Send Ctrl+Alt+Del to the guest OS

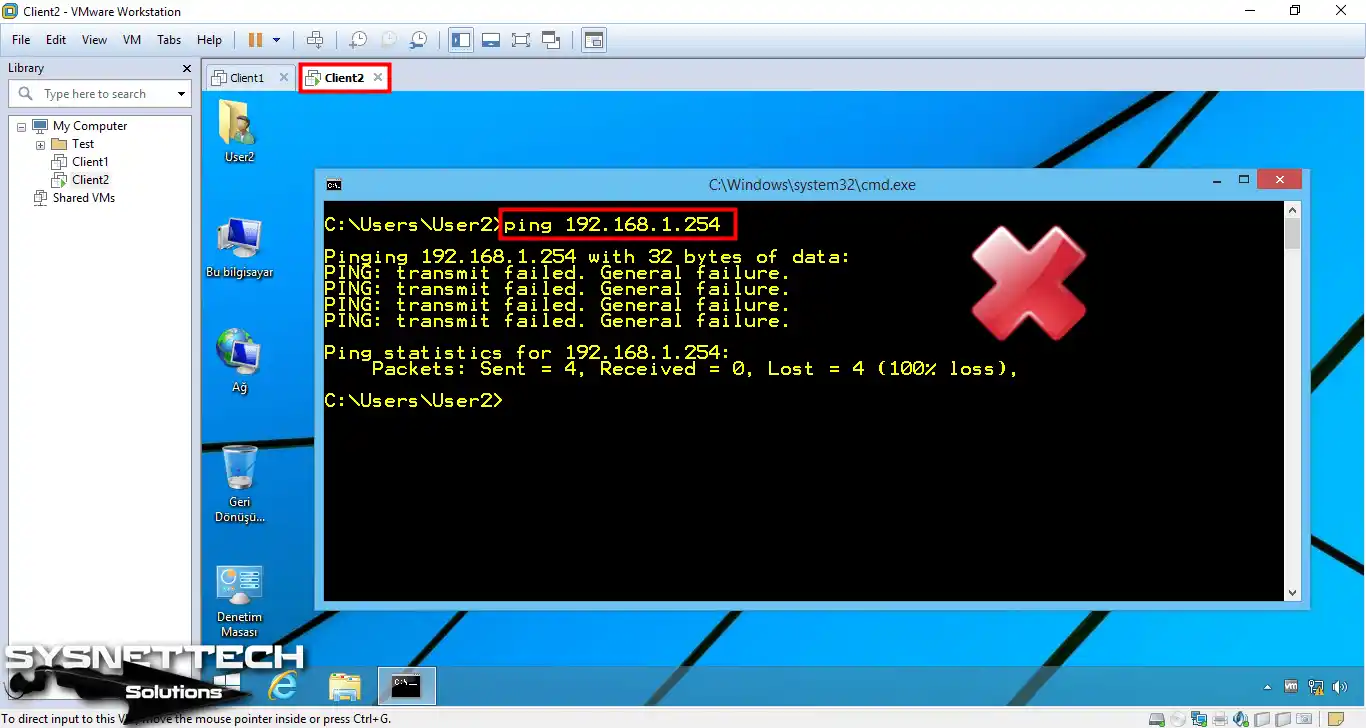point(315,40)
